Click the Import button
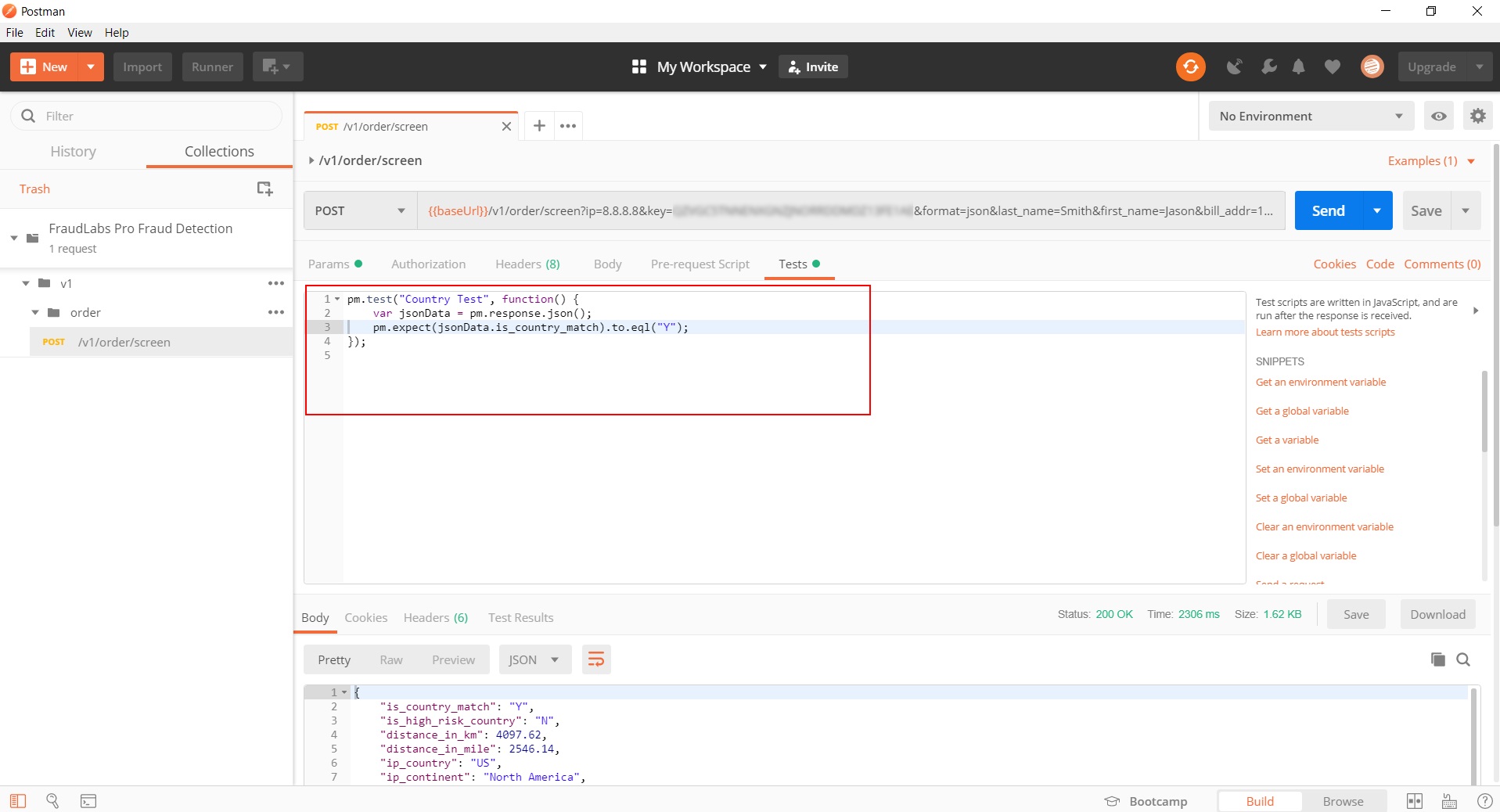 [142, 66]
